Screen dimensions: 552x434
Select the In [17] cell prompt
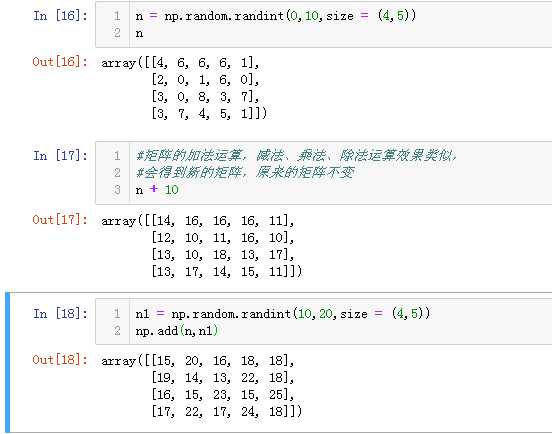[60, 156]
